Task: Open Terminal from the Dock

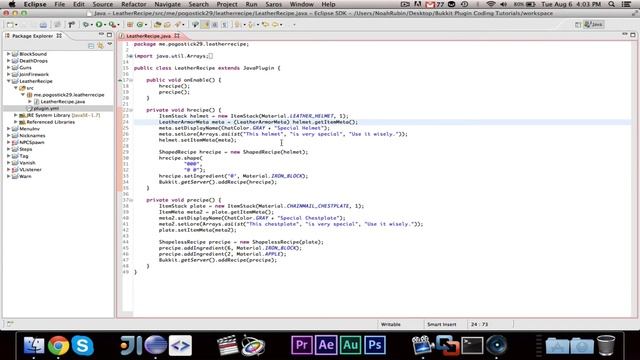Action: [472, 345]
